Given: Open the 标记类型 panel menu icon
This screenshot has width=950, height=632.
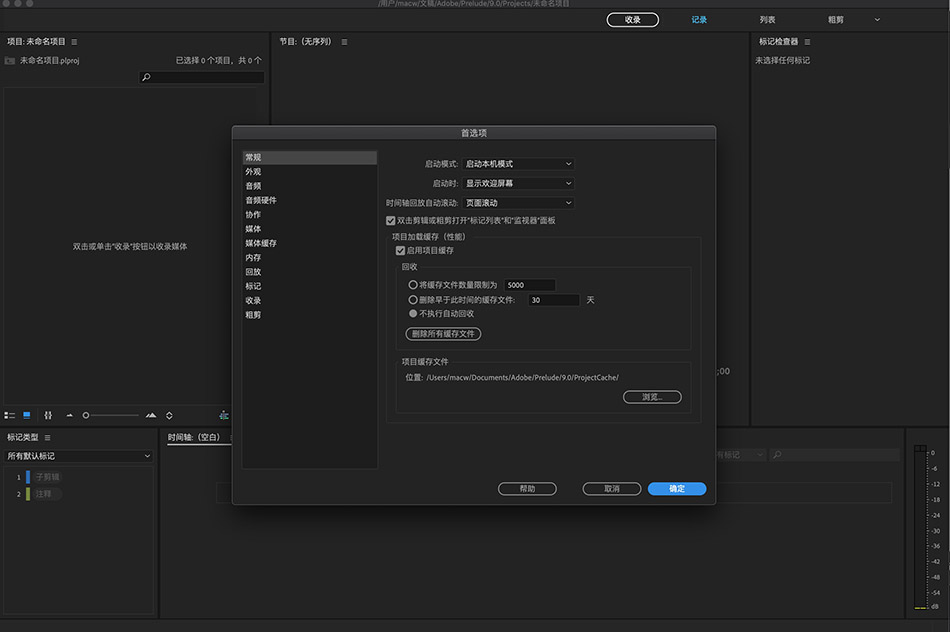Looking at the screenshot, I should point(47,437).
